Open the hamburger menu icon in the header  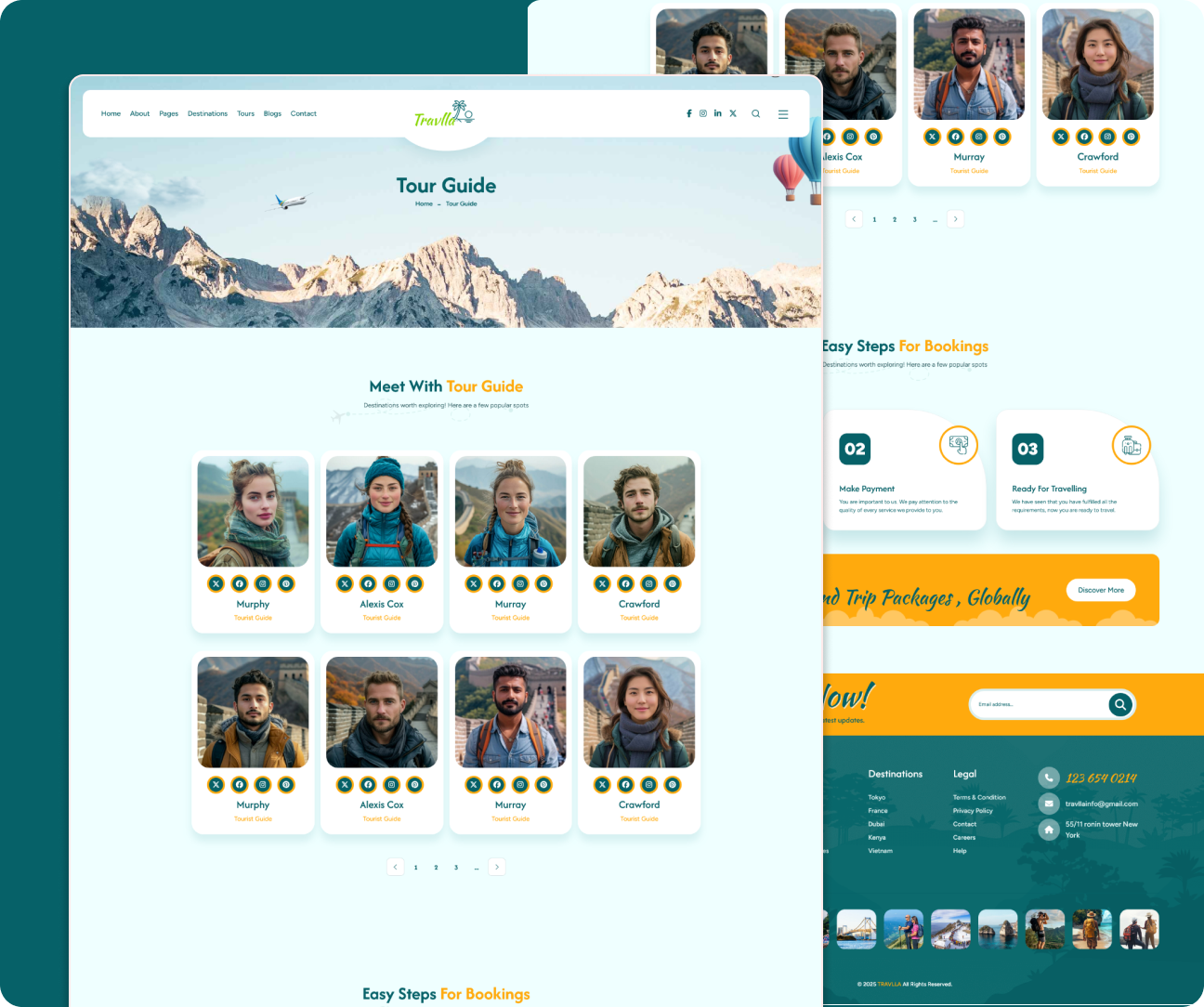pos(783,114)
